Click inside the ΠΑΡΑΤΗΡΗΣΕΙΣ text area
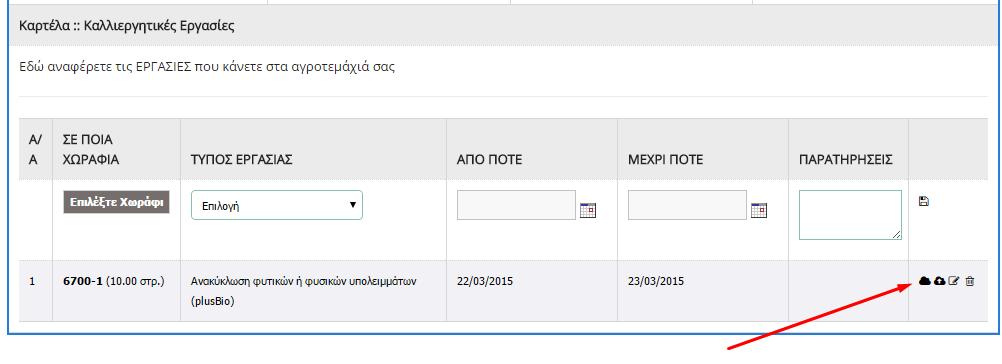This screenshot has height=364, width=1002. click(851, 215)
